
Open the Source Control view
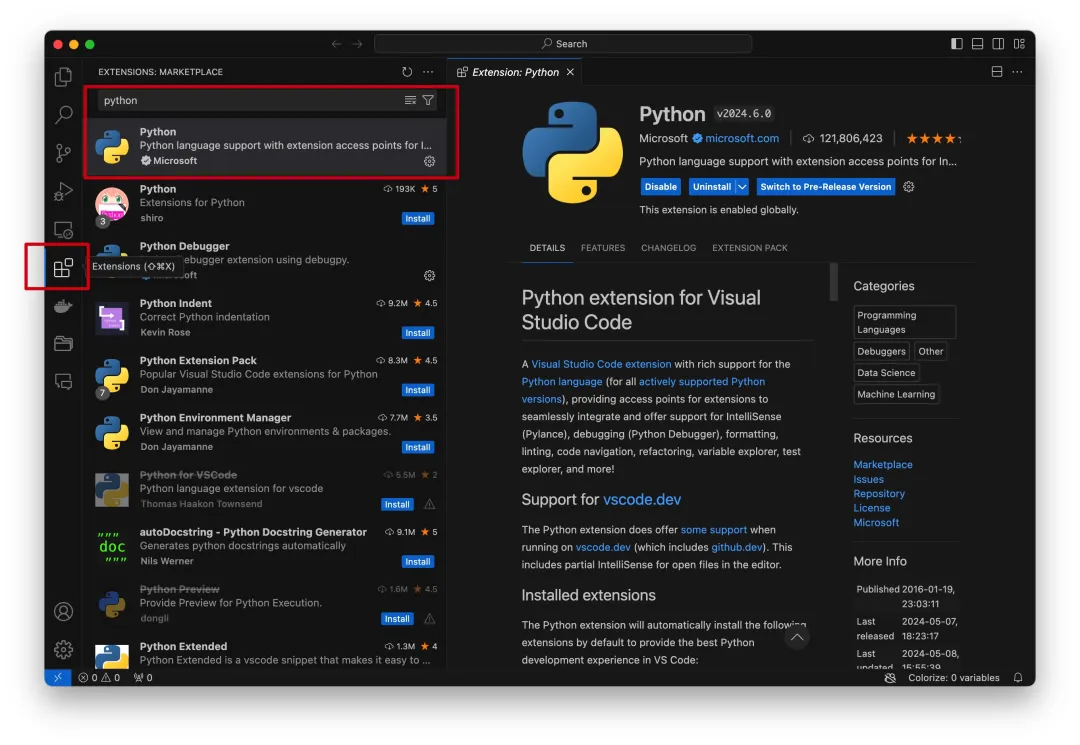coord(63,153)
